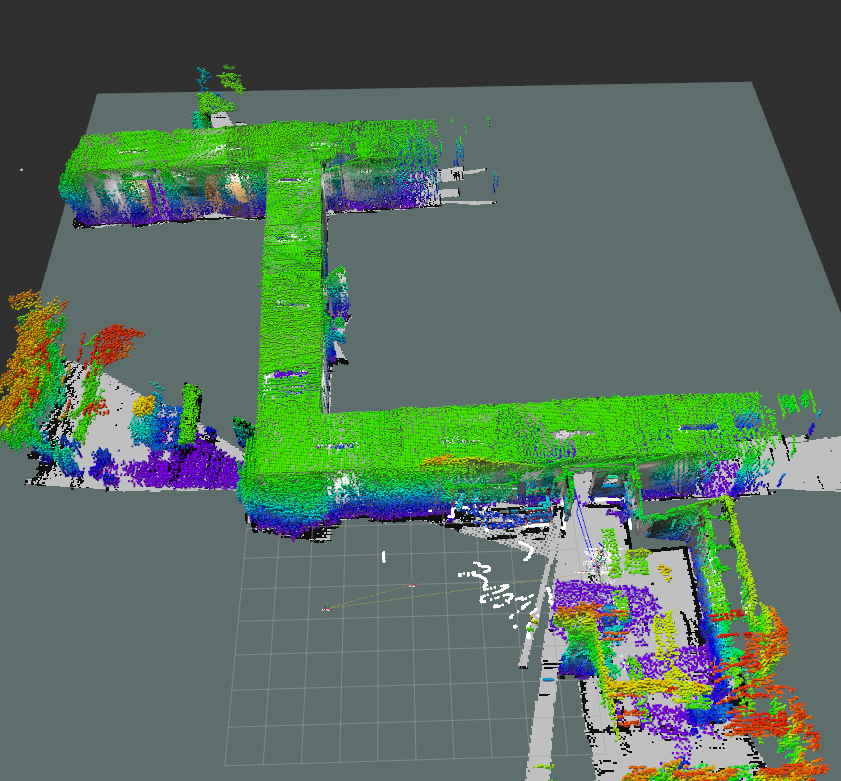Click the small white vertical mark on the grid
841x781 pixels.
pos(382,554)
